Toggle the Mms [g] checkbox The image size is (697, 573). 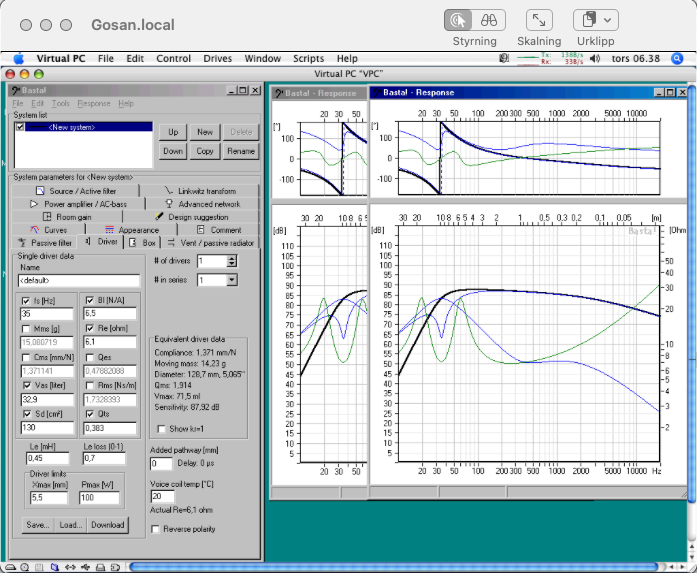26,329
